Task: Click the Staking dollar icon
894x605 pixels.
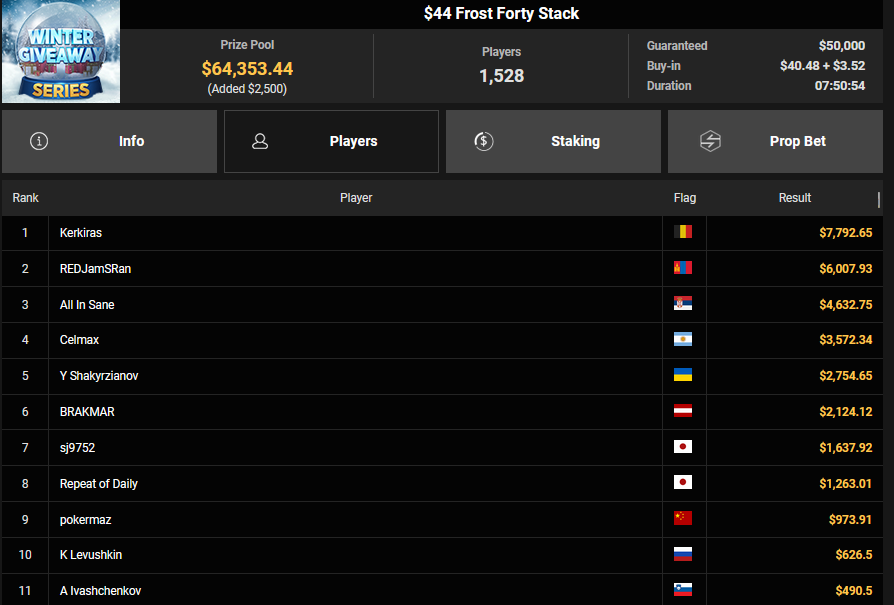Action: point(483,141)
